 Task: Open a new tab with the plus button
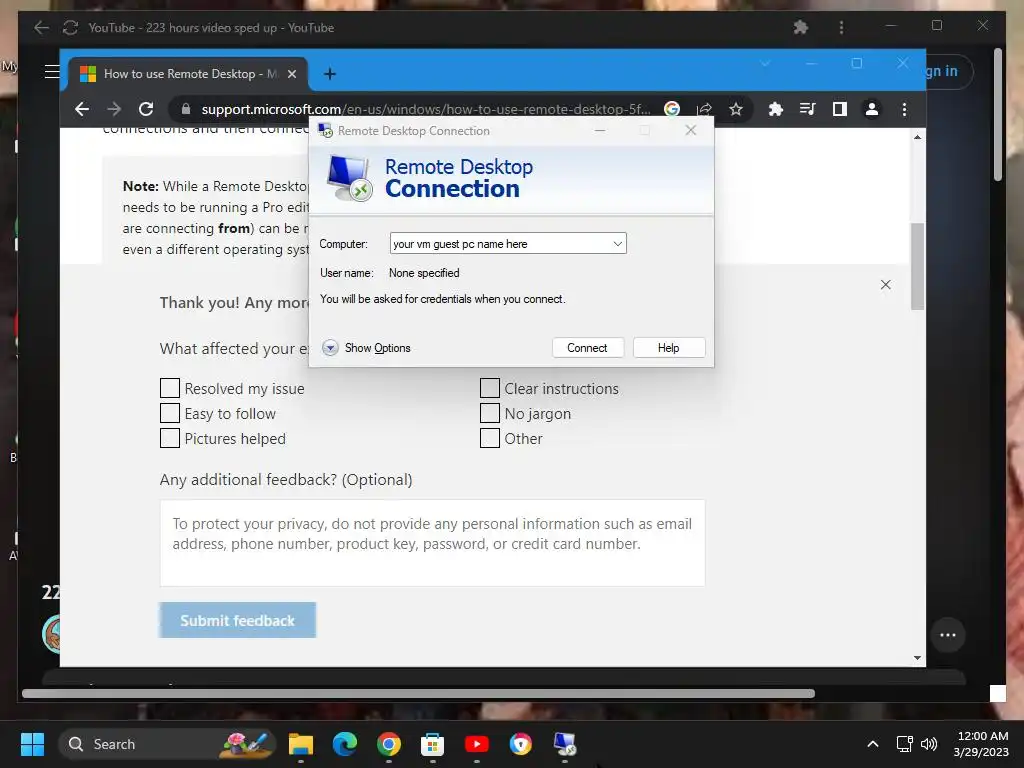pyautogui.click(x=330, y=74)
